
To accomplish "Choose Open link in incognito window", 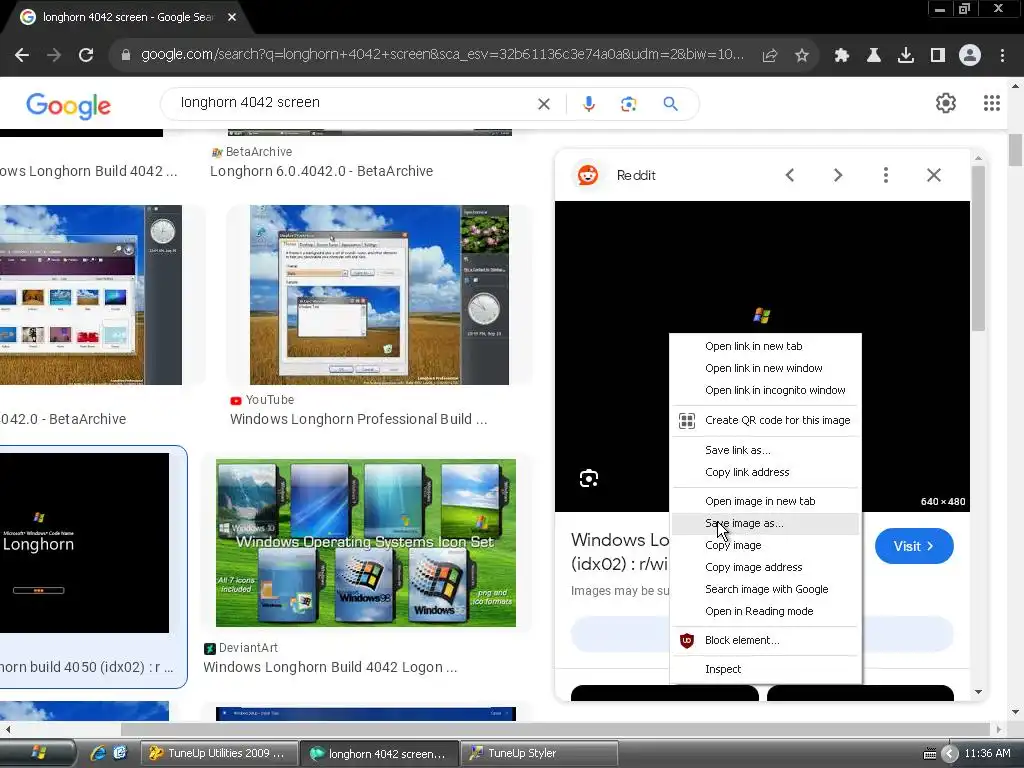I will coord(765,391).
